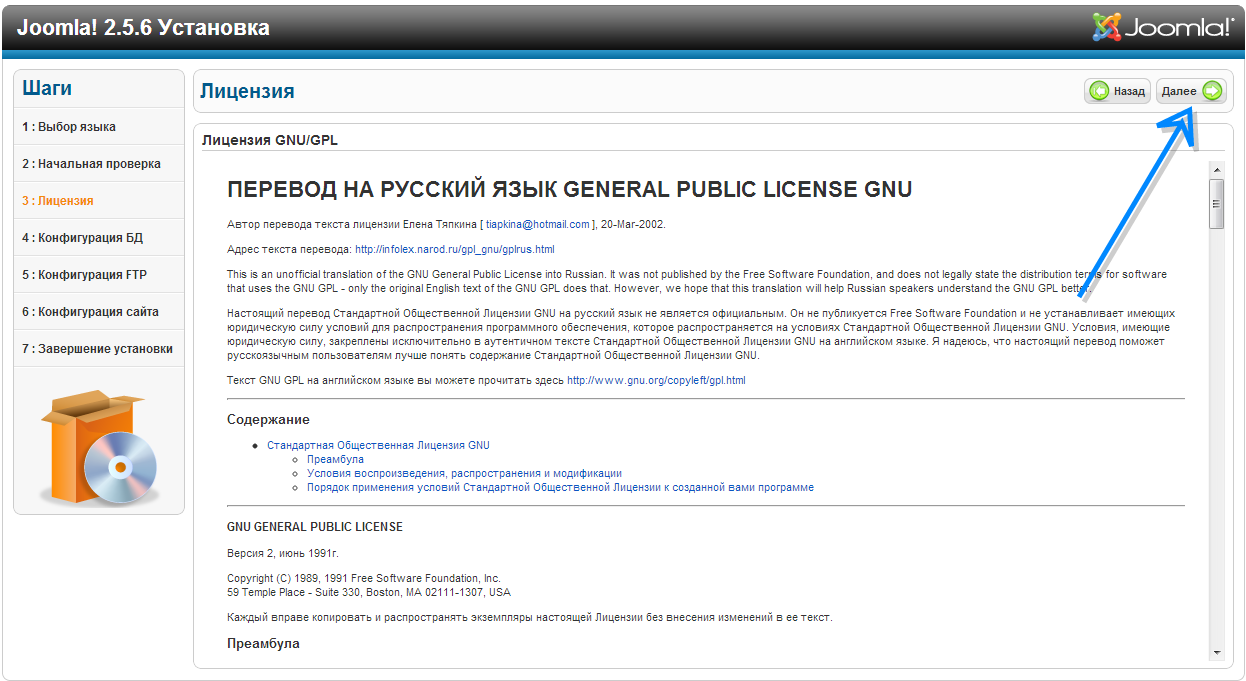This screenshot has width=1246, height=681.
Task: Click the orange box installer icon
Action: 98,447
